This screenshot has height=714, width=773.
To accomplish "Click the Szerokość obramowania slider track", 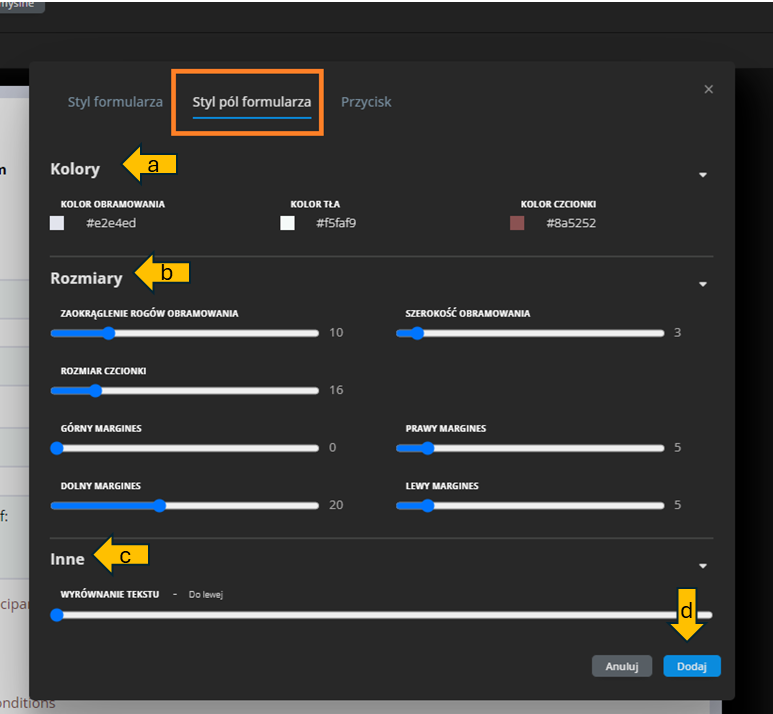I will tap(530, 333).
